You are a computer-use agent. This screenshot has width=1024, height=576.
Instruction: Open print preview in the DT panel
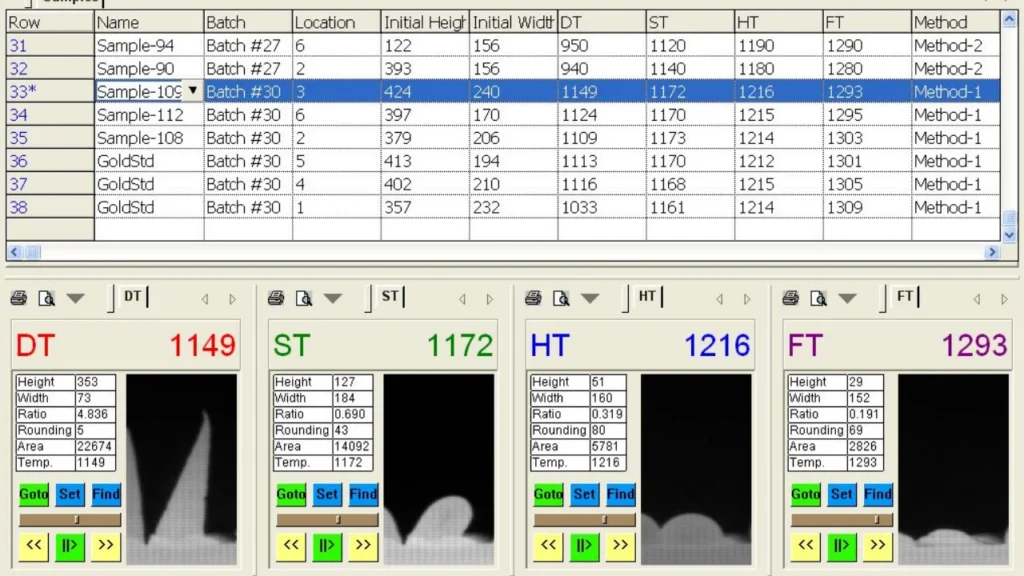tap(46, 298)
